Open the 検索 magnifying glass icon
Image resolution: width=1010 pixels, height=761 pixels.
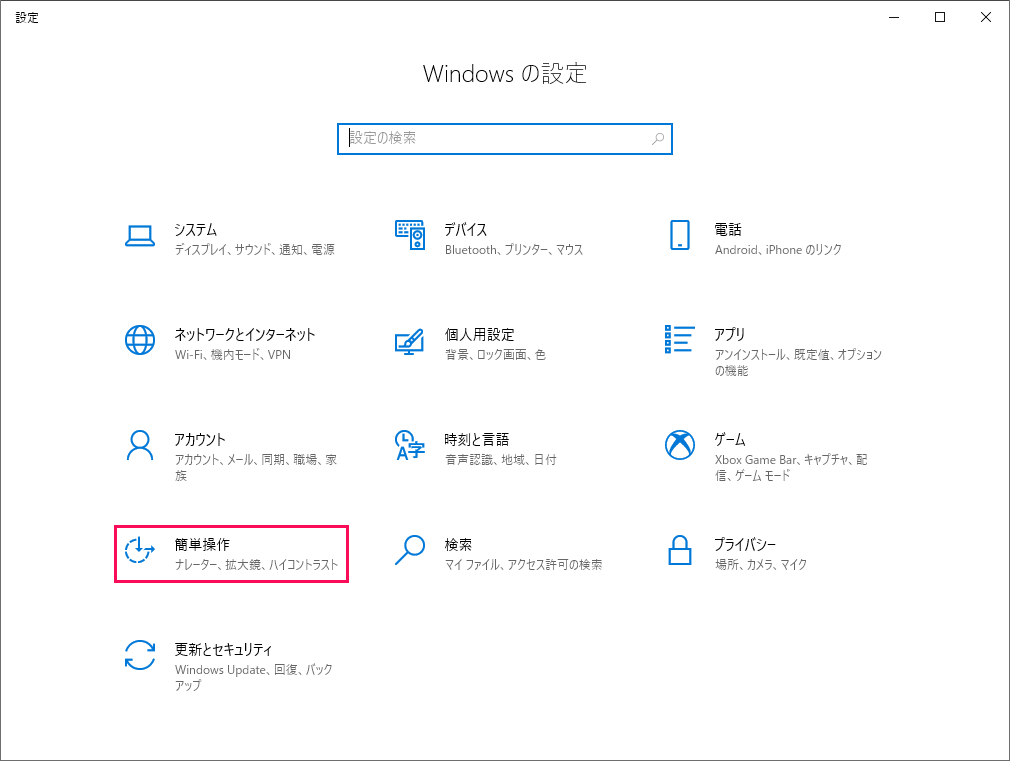coord(410,550)
